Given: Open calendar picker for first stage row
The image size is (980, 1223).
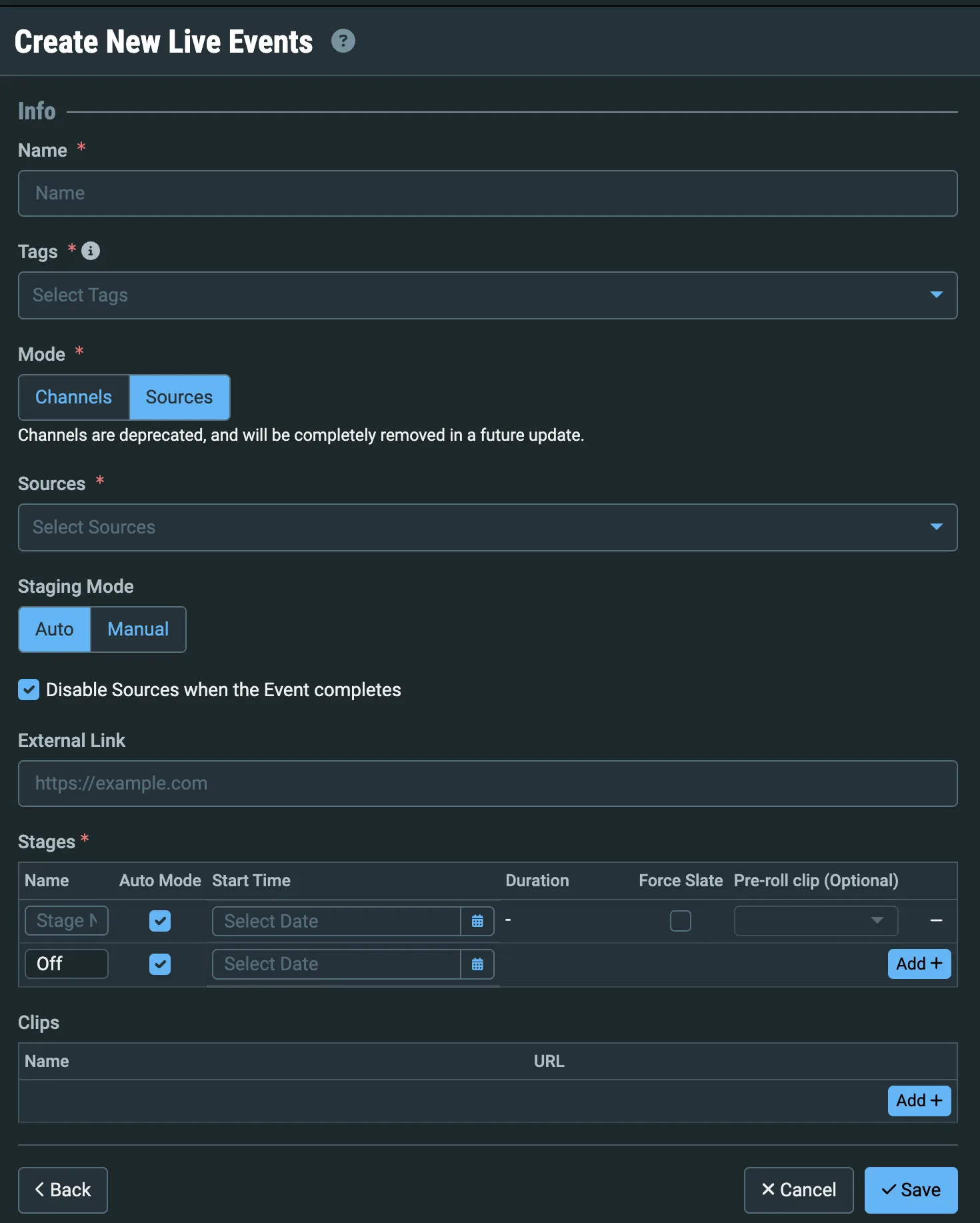Looking at the screenshot, I should tap(477, 921).
